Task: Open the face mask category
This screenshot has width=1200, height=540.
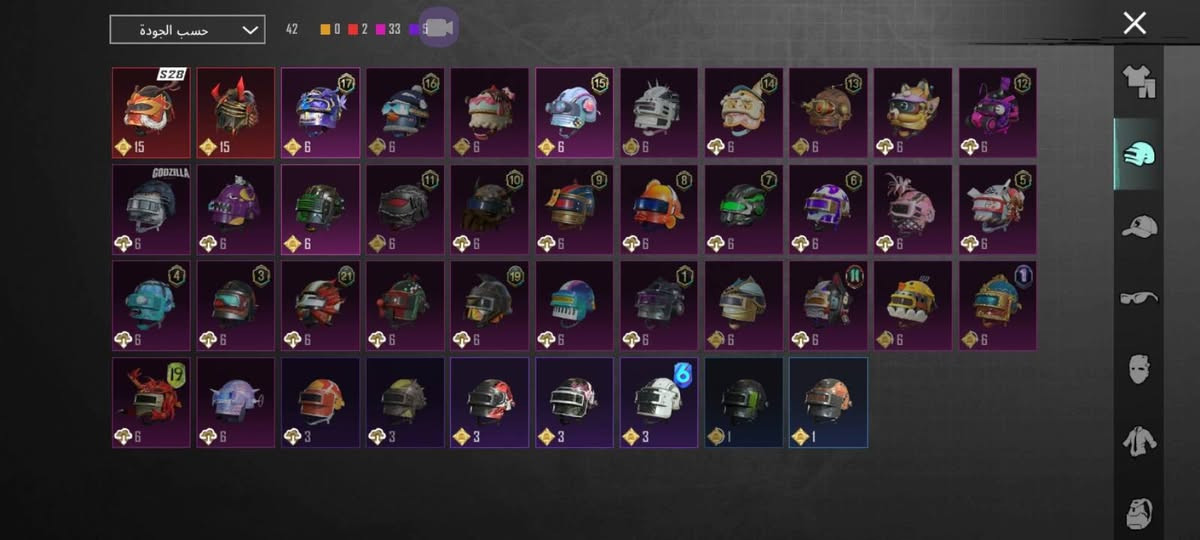Action: pos(1139,369)
